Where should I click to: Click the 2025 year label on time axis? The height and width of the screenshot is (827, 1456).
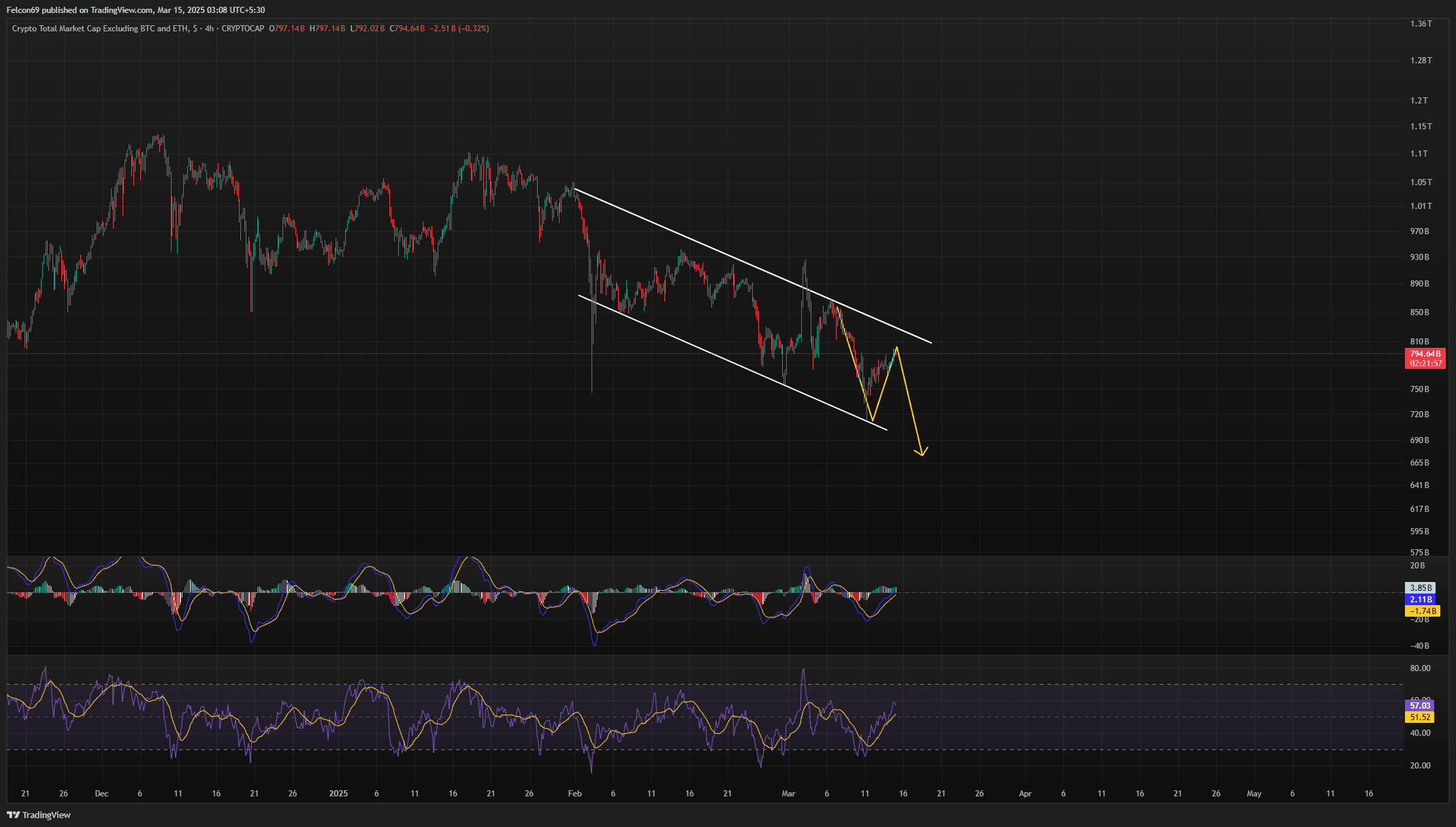338,794
